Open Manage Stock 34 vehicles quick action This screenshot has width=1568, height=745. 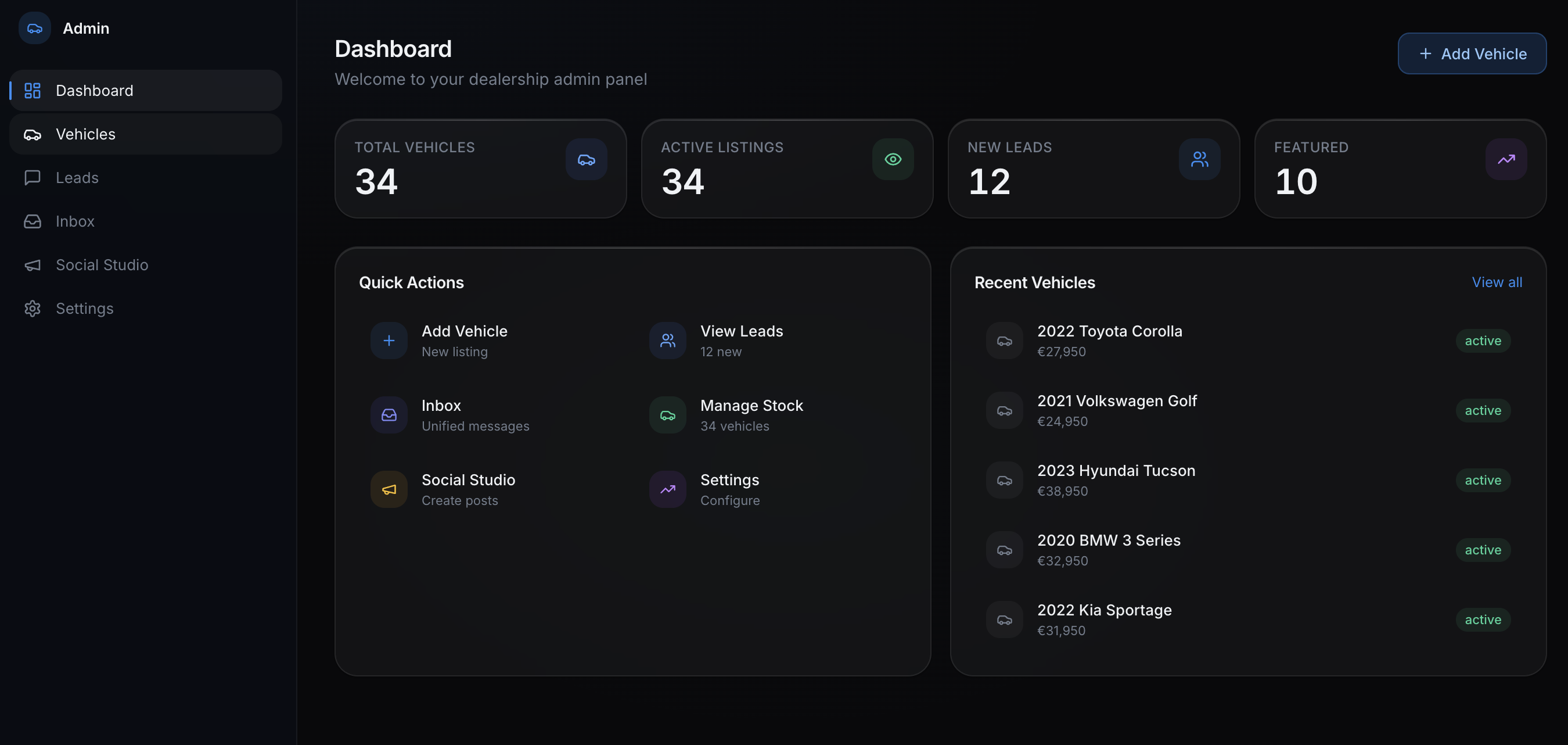(x=772, y=415)
